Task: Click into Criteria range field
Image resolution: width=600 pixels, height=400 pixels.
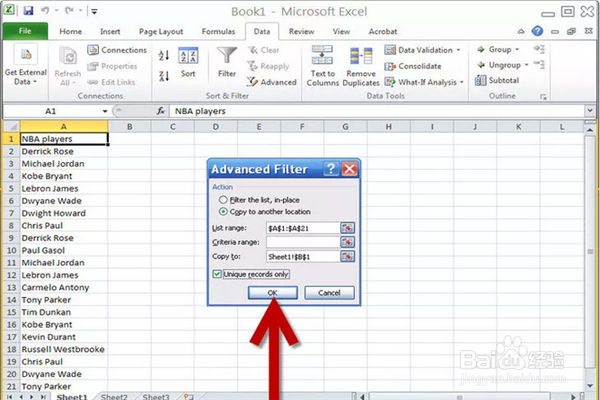Action: click(303, 242)
